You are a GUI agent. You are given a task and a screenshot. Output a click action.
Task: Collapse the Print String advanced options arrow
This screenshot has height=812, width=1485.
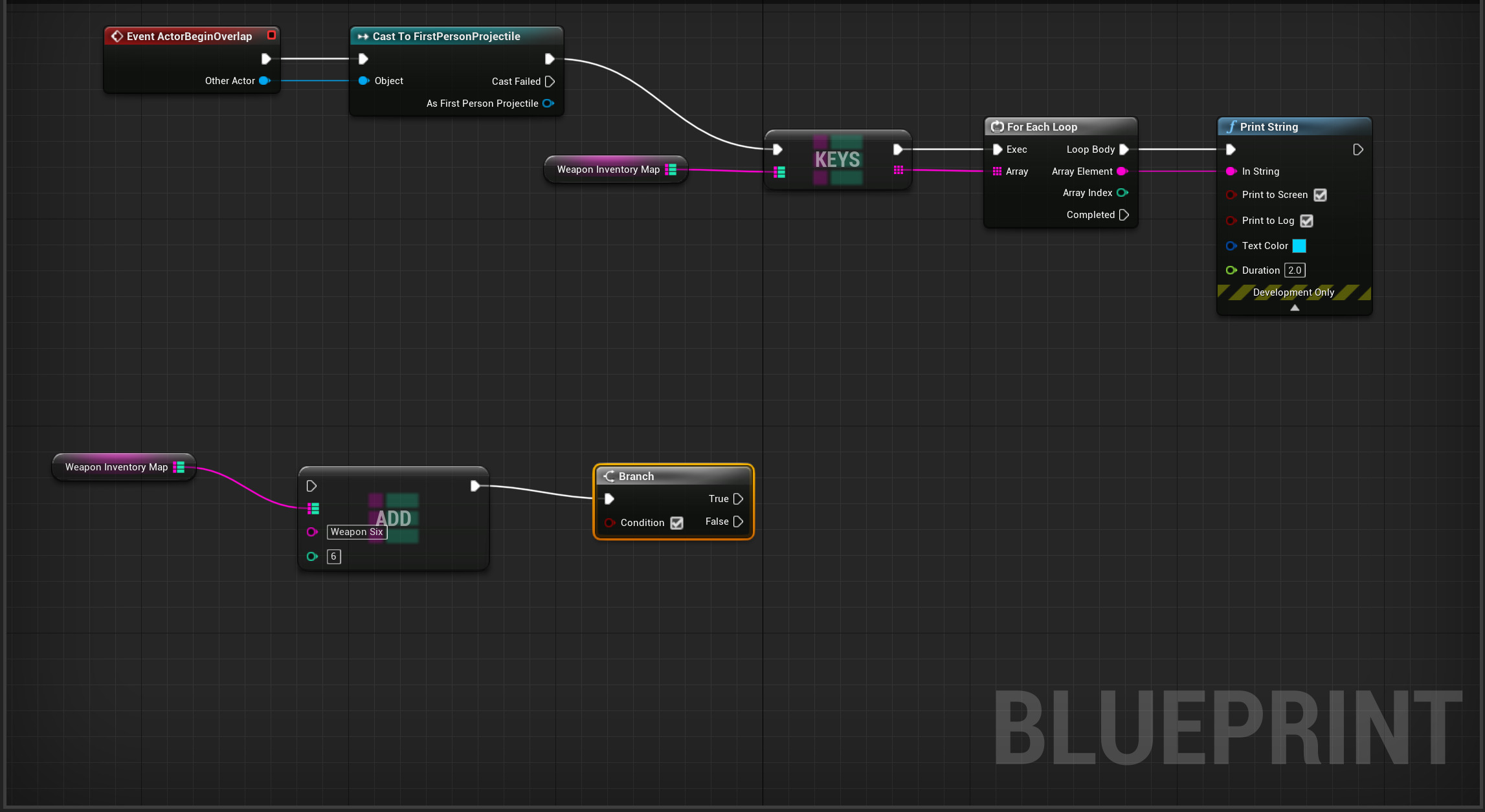(x=1295, y=308)
